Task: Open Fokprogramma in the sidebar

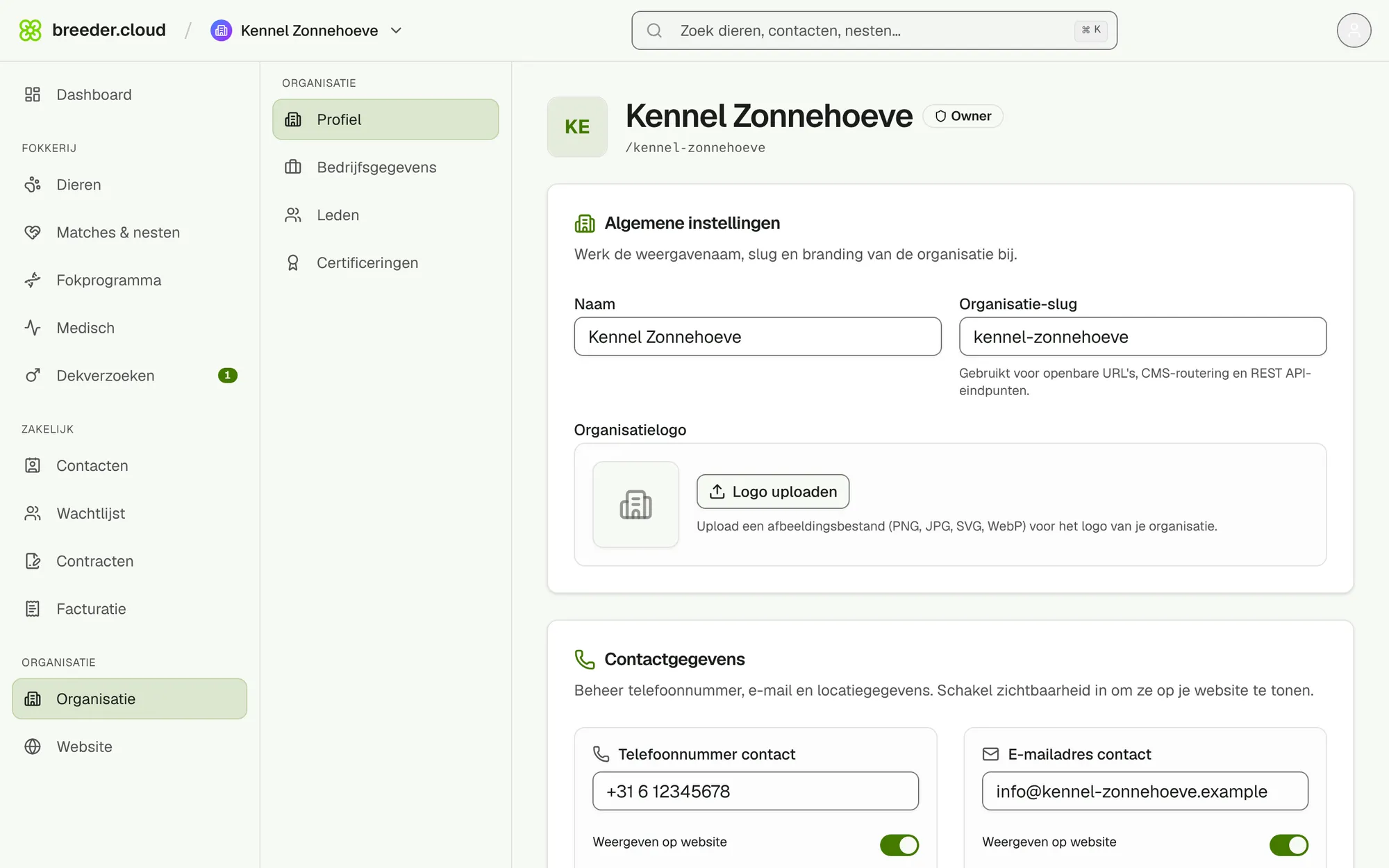Action: click(130, 280)
